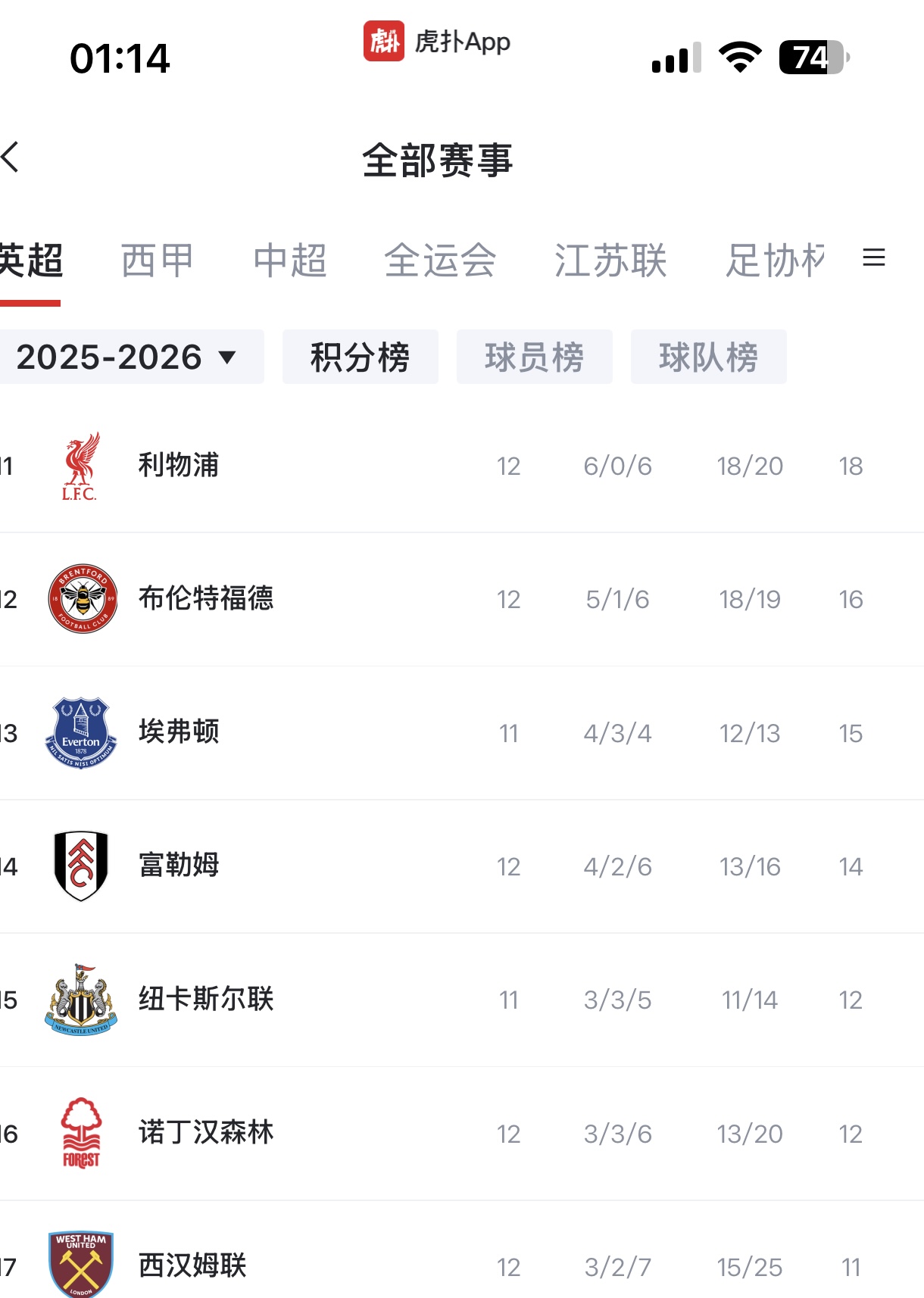This screenshot has width=924, height=1298.
Task: Select the 积分榜 standings button
Action: point(360,357)
